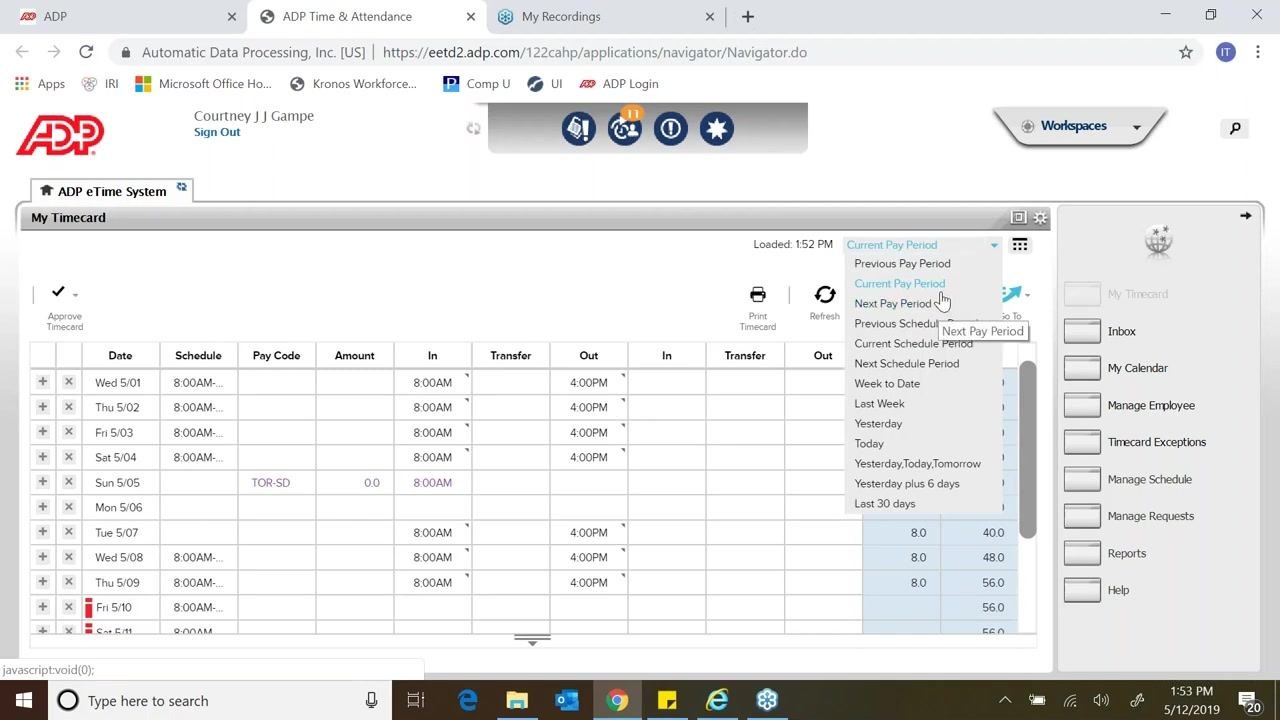
Task: Click the X delete icon on Tue 5/07 row
Action: tap(68, 532)
